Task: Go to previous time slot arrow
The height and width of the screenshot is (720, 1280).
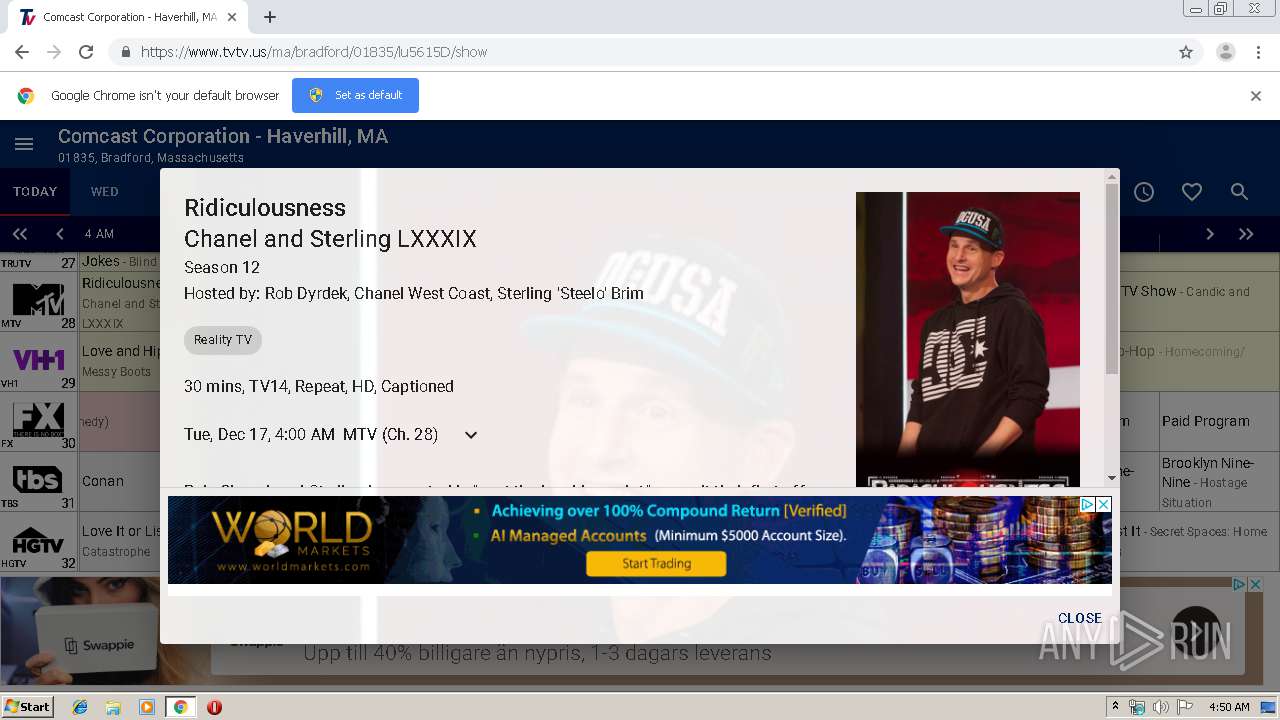Action: pyautogui.click(x=60, y=234)
